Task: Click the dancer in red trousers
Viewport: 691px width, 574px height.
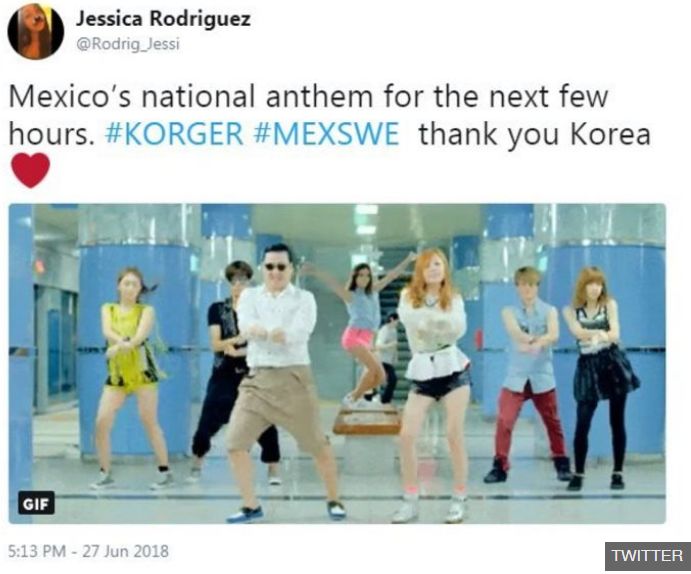Action: pyautogui.click(x=530, y=374)
